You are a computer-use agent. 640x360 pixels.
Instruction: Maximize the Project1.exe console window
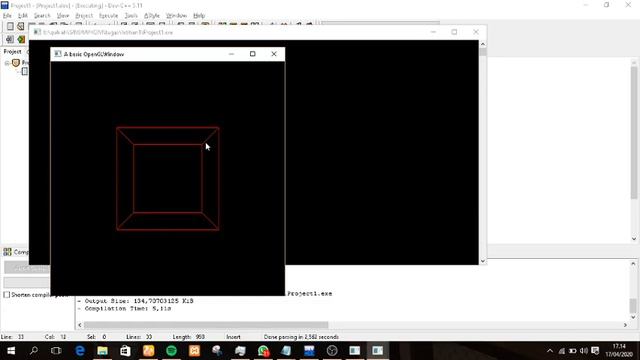pyautogui.click(x=454, y=32)
